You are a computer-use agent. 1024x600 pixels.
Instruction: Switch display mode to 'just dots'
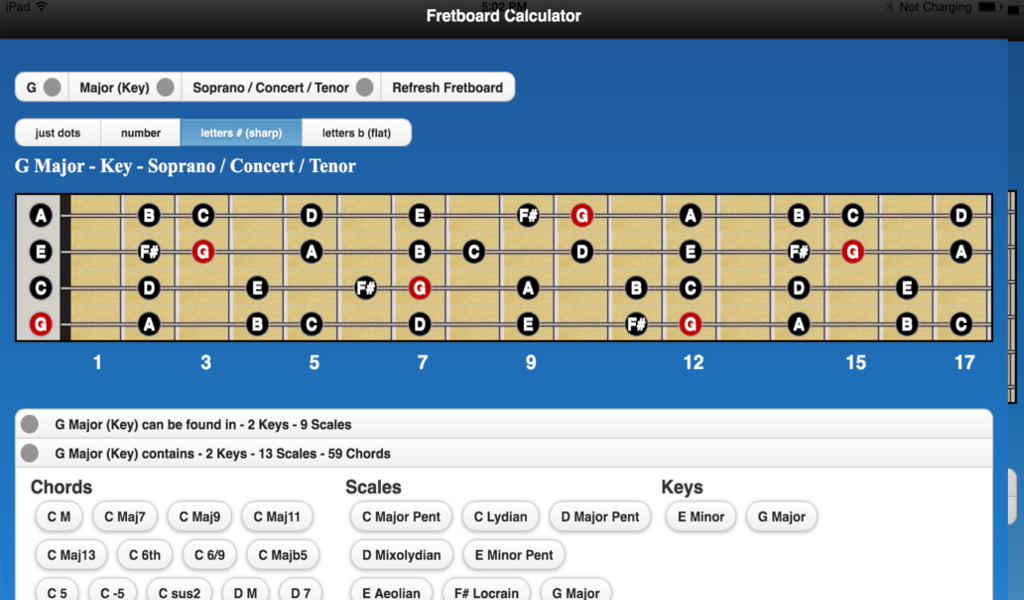coord(57,131)
